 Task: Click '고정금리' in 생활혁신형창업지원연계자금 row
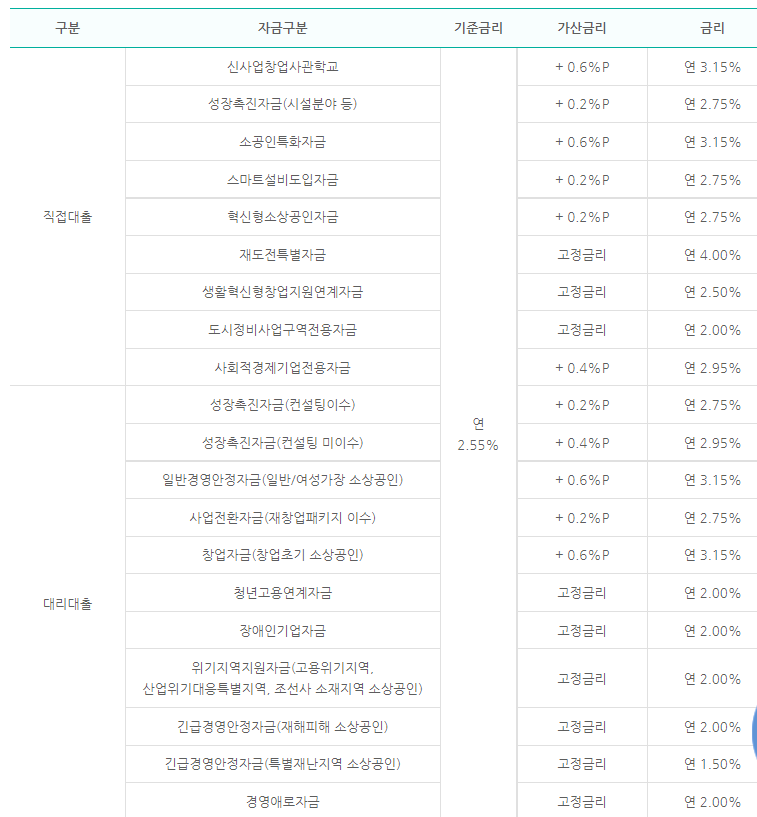[581, 292]
